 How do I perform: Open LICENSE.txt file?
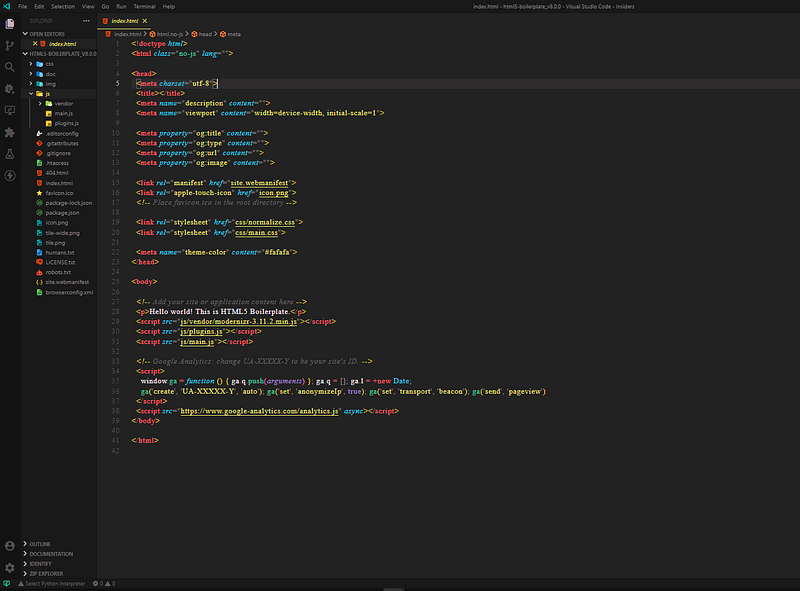point(60,263)
